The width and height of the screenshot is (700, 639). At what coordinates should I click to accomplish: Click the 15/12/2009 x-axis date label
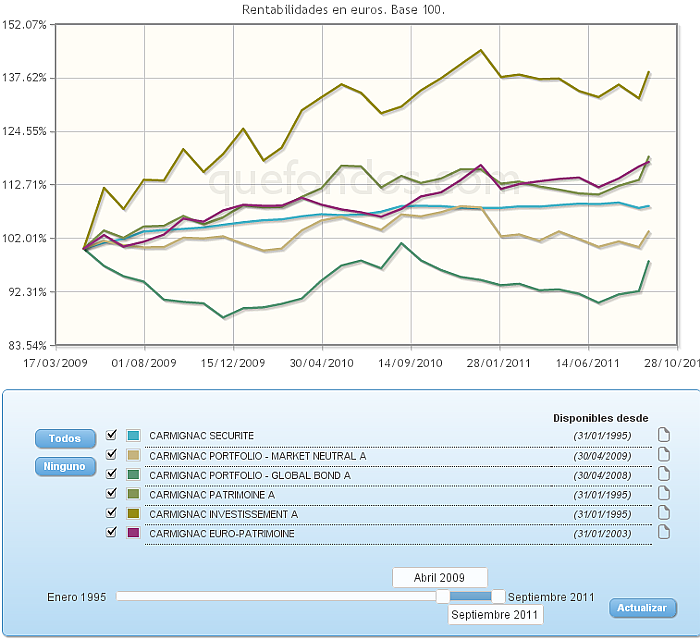point(233,363)
